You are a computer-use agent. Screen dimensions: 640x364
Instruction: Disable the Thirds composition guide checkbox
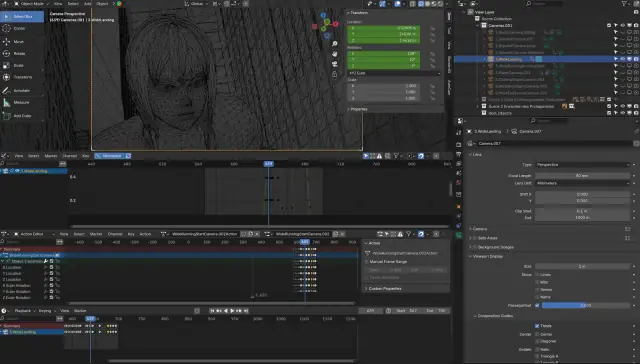537,326
